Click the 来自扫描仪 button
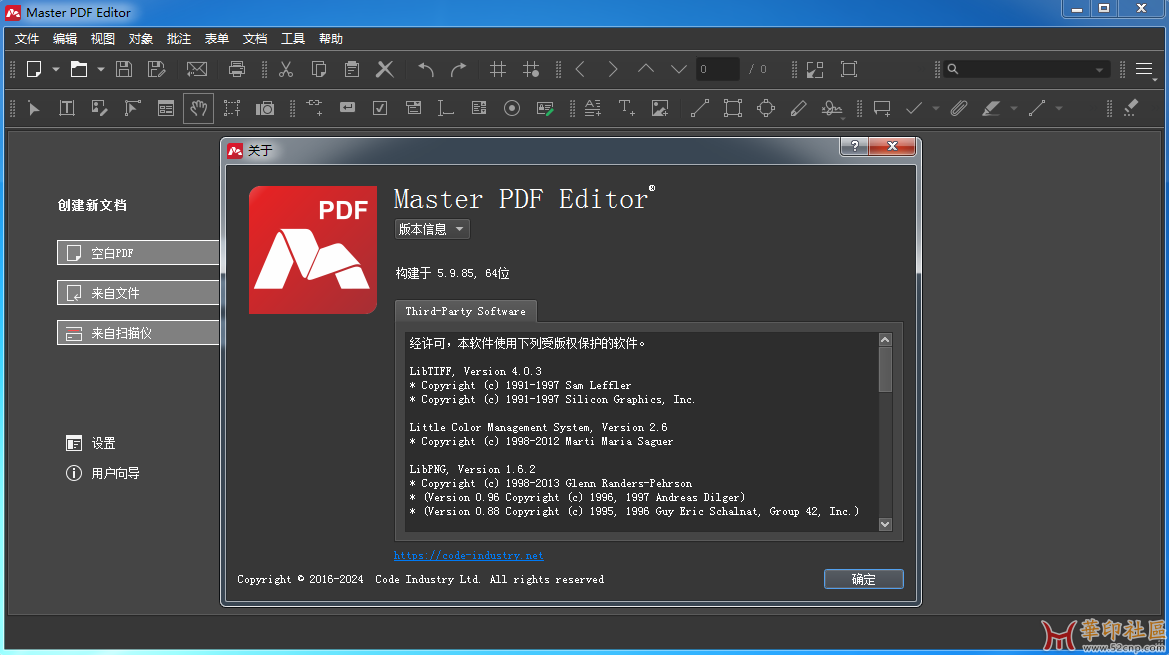The image size is (1169, 655). pyautogui.click(x=139, y=333)
